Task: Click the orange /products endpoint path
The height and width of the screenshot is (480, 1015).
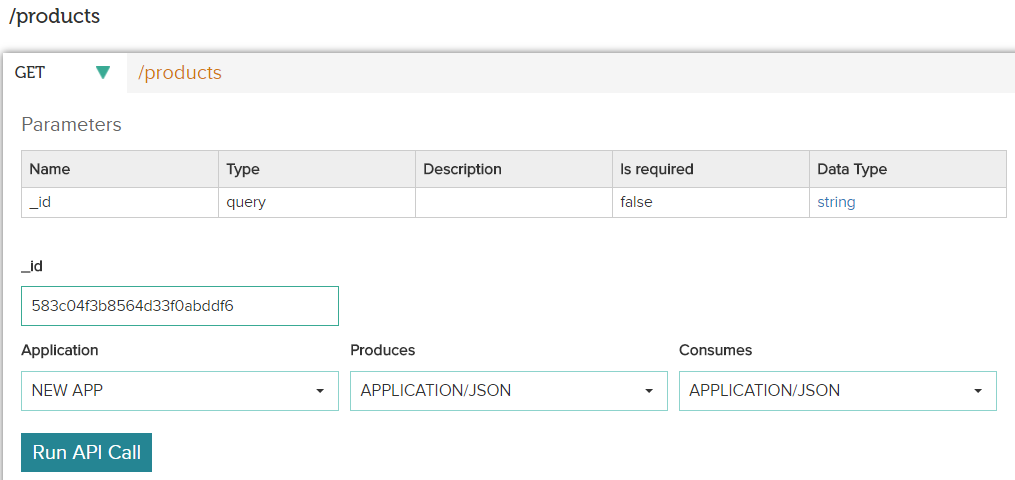Action: tap(180, 73)
